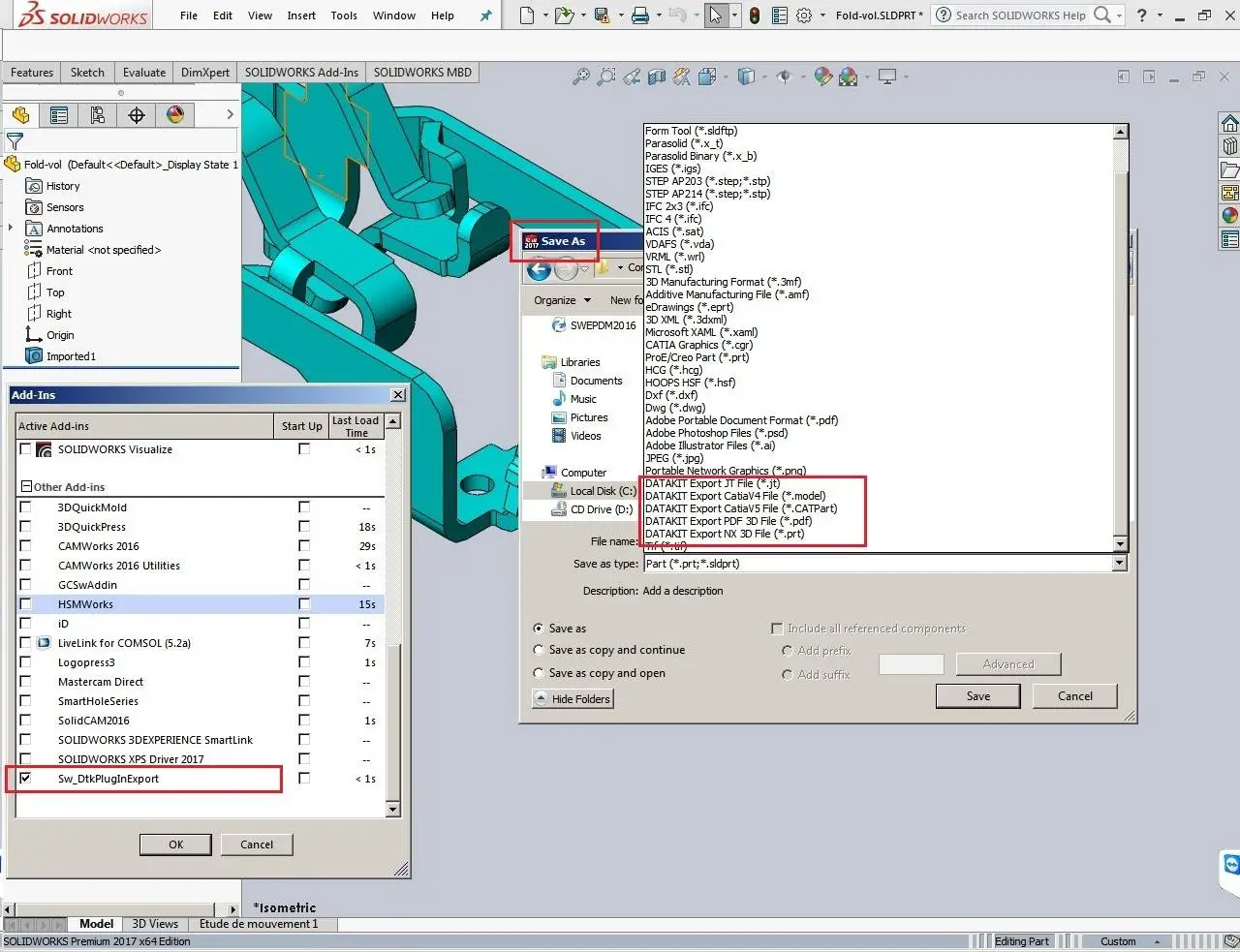1240x952 pixels.
Task: Open the Tools menu
Action: pos(344,15)
